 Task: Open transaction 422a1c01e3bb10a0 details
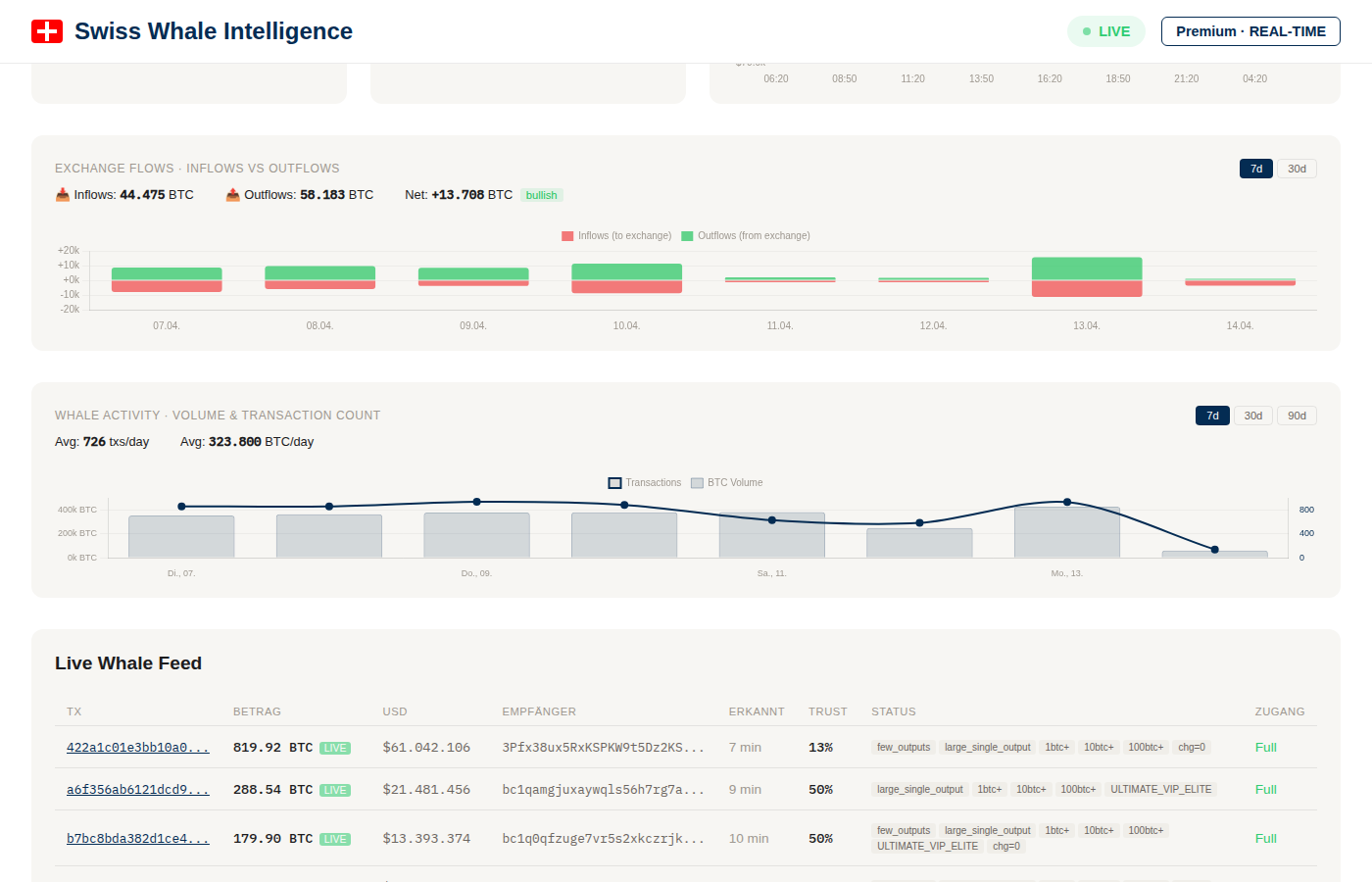[137, 747]
